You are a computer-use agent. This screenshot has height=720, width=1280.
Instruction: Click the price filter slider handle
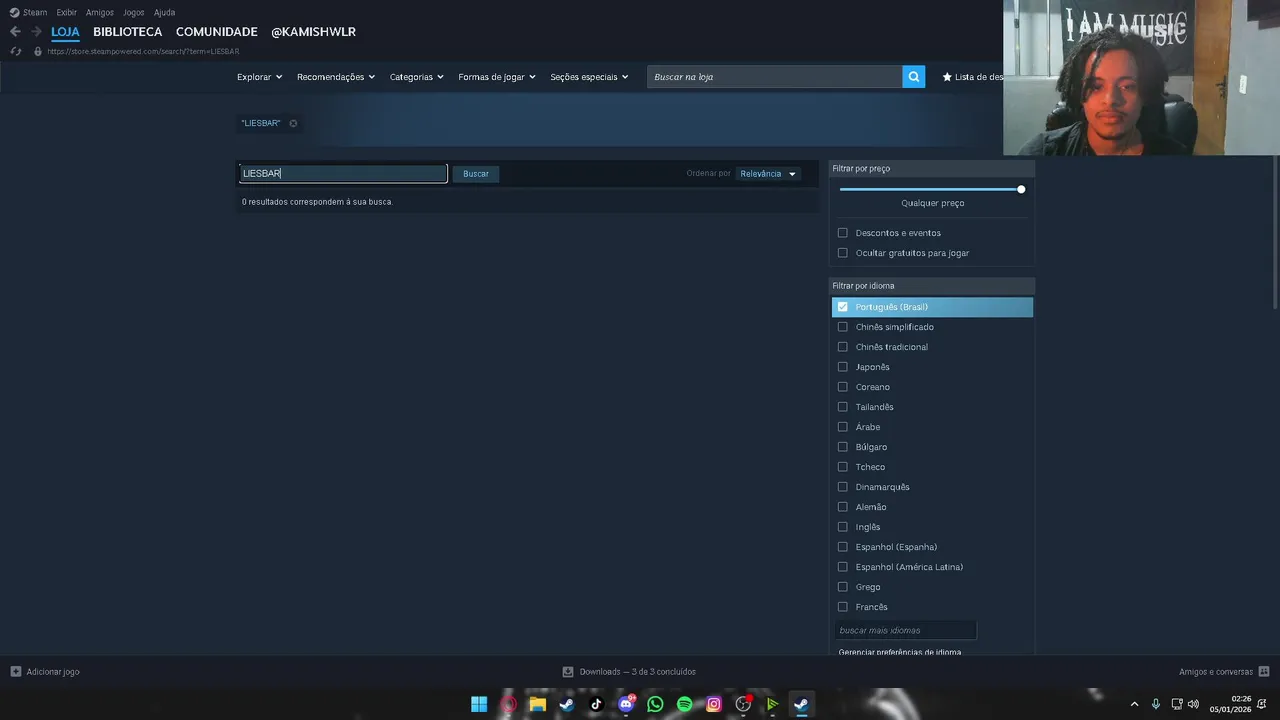pyautogui.click(x=1021, y=189)
